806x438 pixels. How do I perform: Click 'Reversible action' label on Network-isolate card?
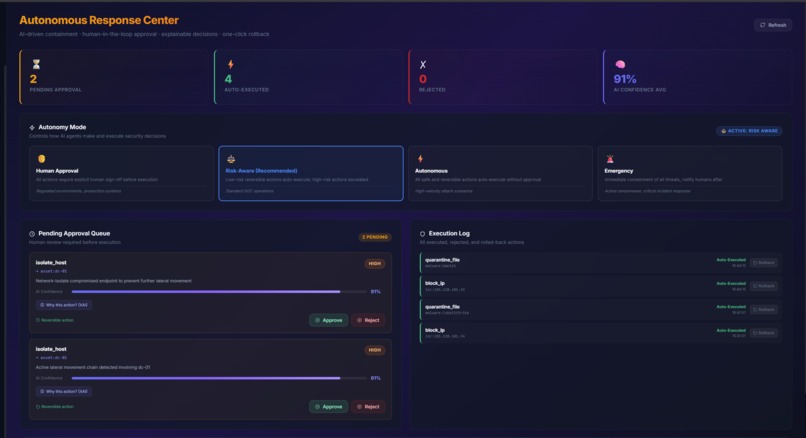click(x=54, y=320)
